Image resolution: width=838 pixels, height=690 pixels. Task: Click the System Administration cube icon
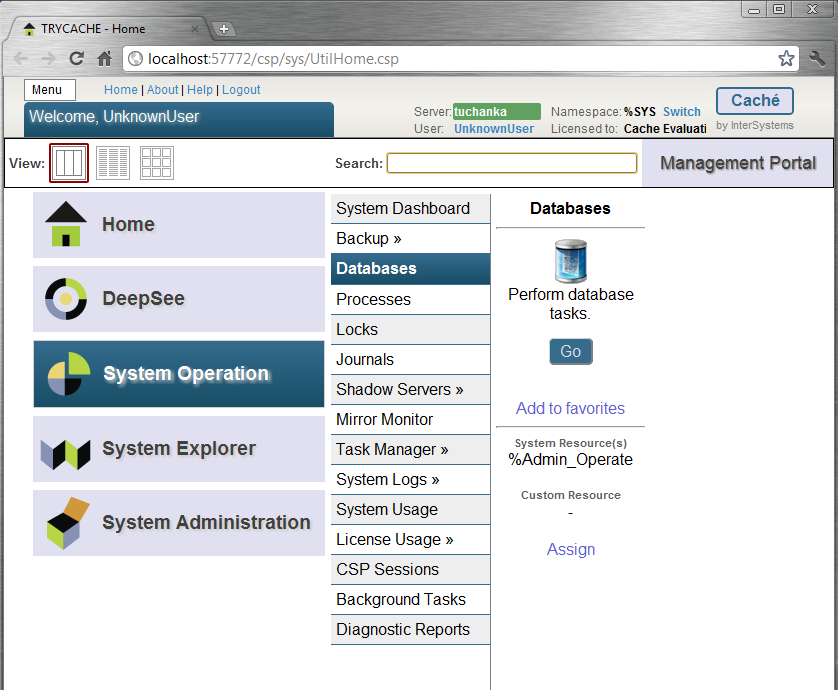click(66, 523)
